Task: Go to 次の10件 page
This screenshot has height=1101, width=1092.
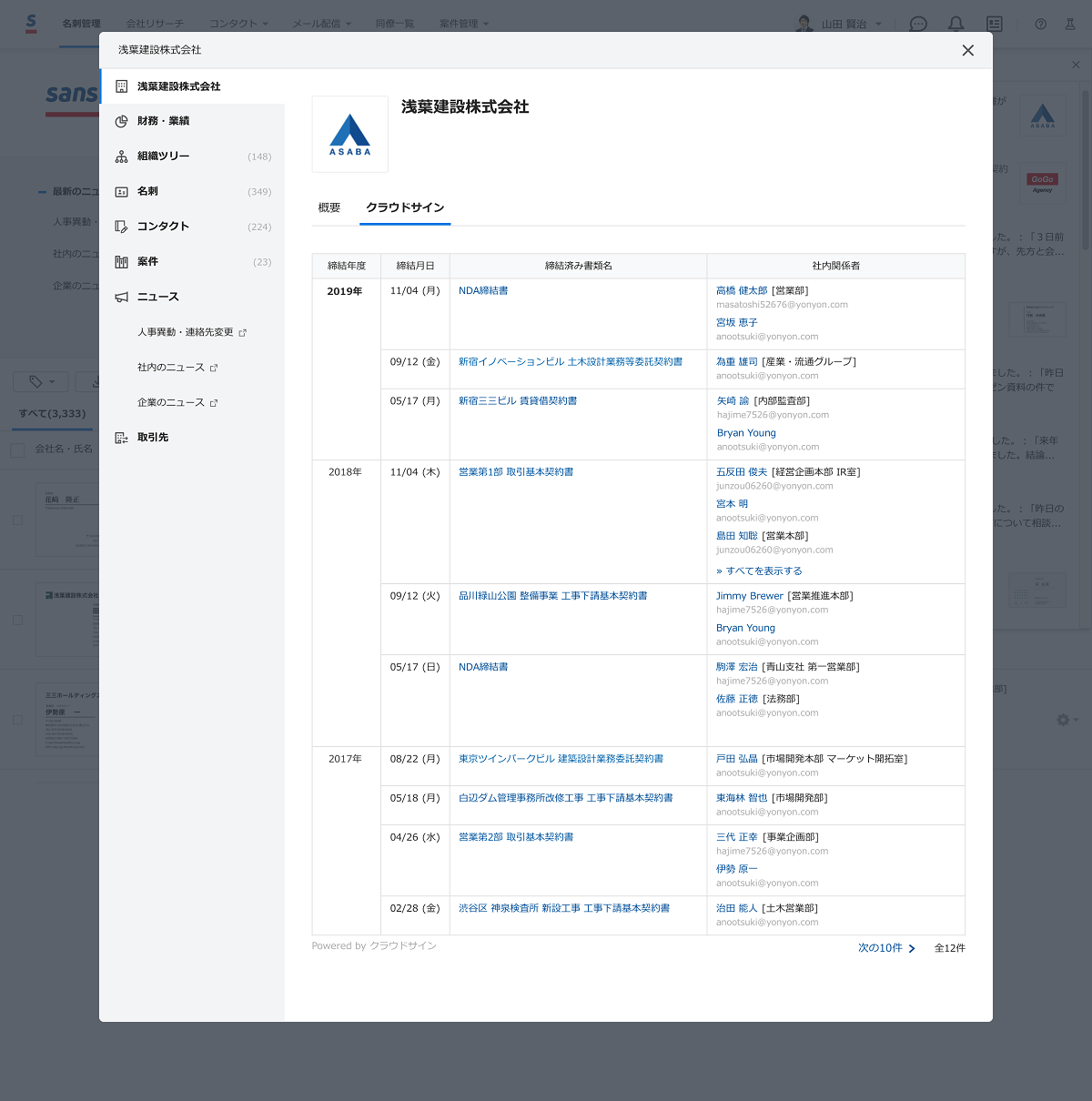Action: pos(880,948)
